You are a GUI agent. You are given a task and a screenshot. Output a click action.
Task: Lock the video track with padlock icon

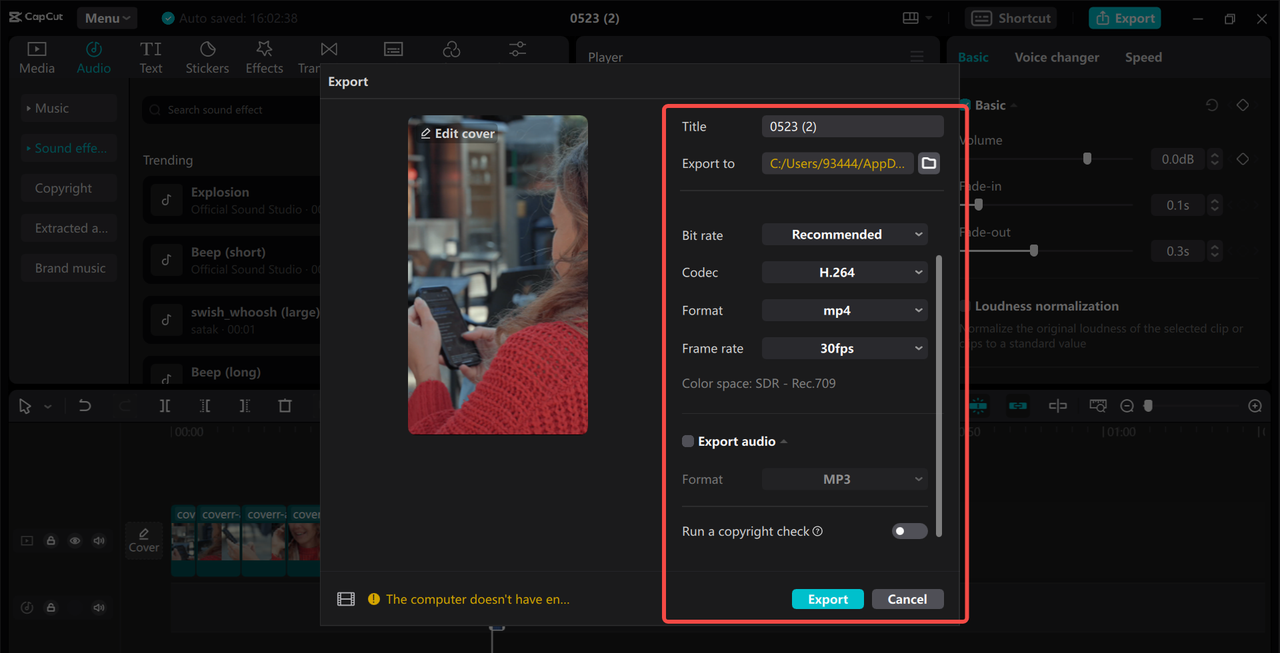point(51,541)
